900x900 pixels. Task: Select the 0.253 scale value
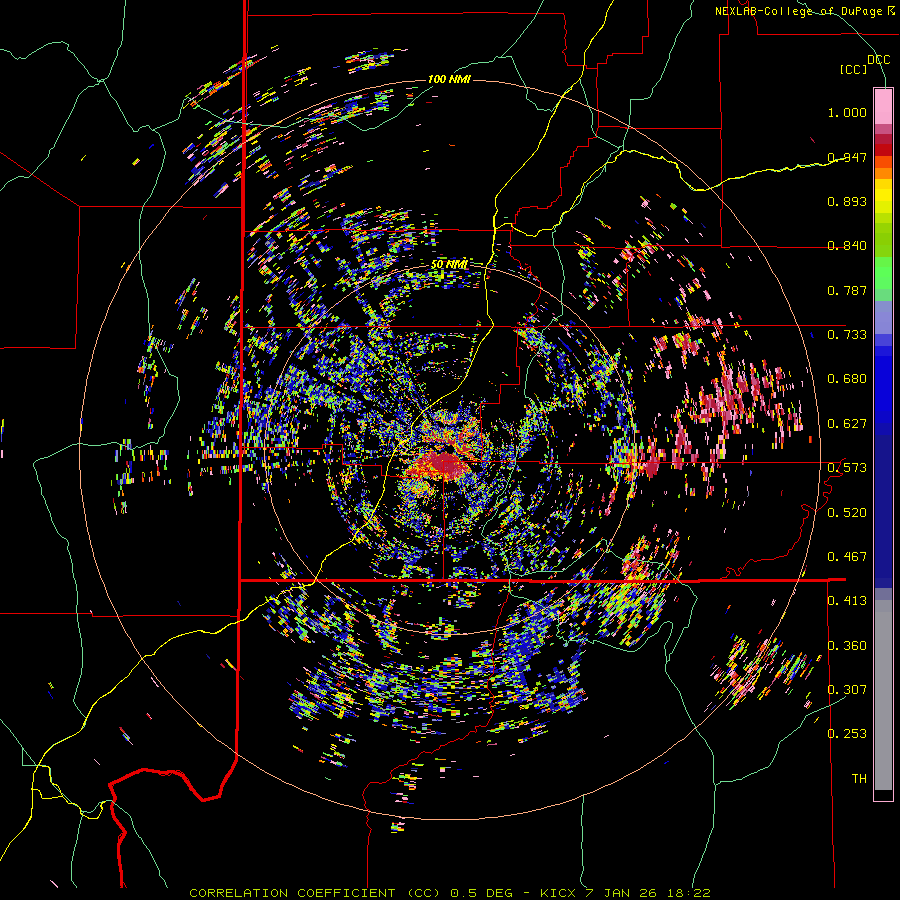(x=847, y=734)
